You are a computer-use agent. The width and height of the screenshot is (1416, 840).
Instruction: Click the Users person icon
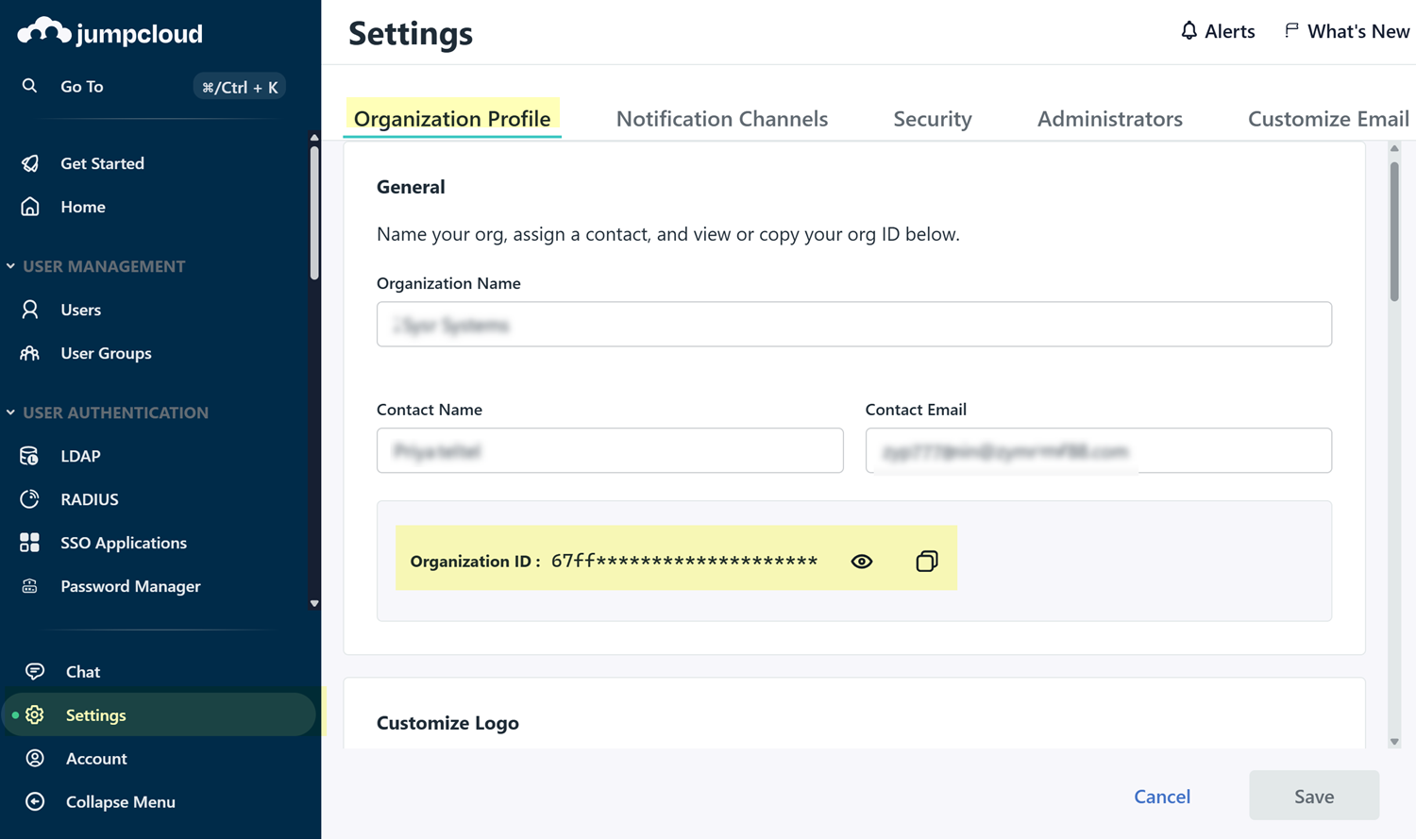click(x=30, y=310)
